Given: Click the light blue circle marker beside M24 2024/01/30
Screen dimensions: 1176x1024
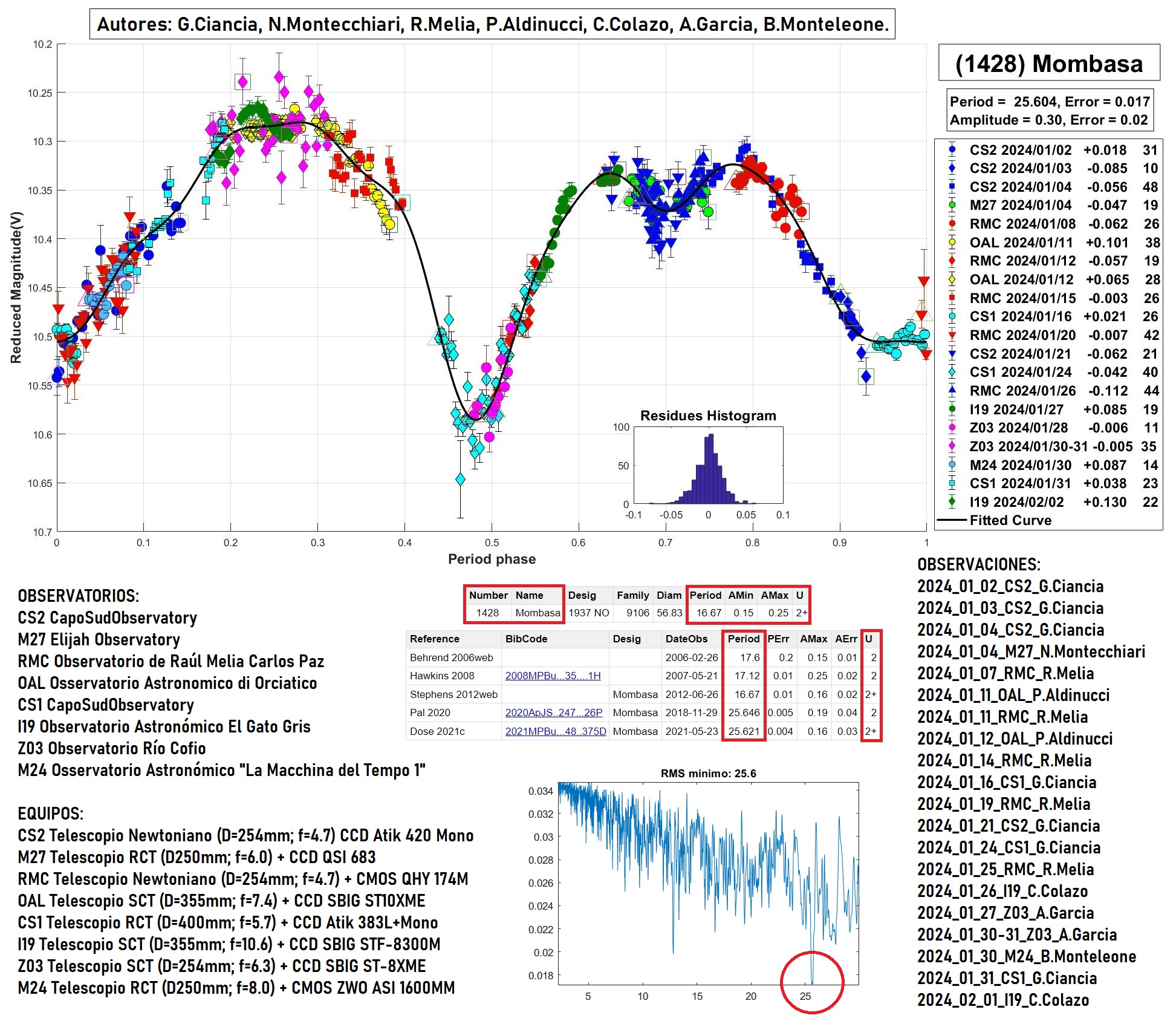Looking at the screenshot, I should click(952, 465).
